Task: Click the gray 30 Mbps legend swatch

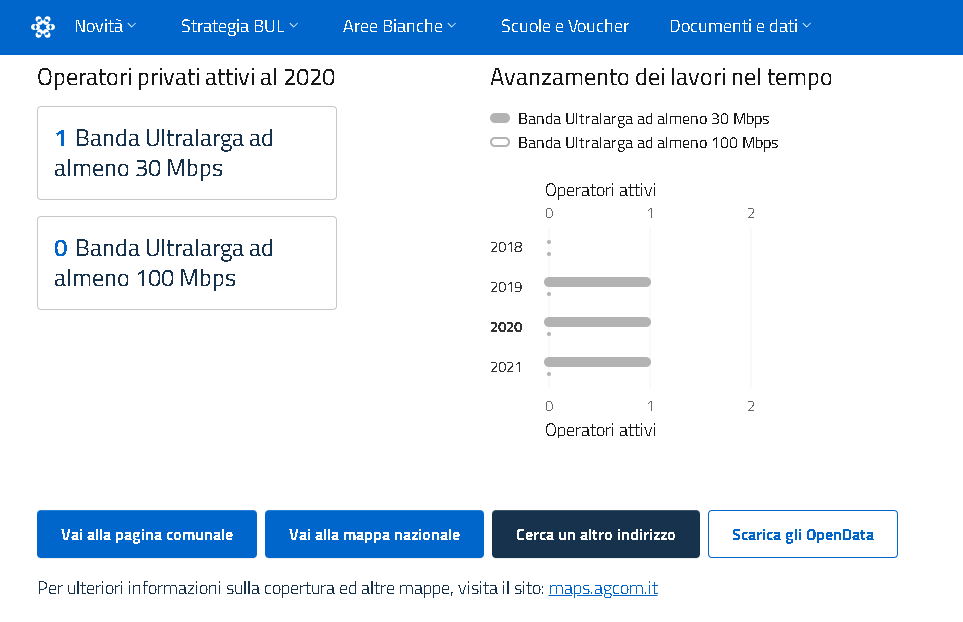Action: point(500,119)
